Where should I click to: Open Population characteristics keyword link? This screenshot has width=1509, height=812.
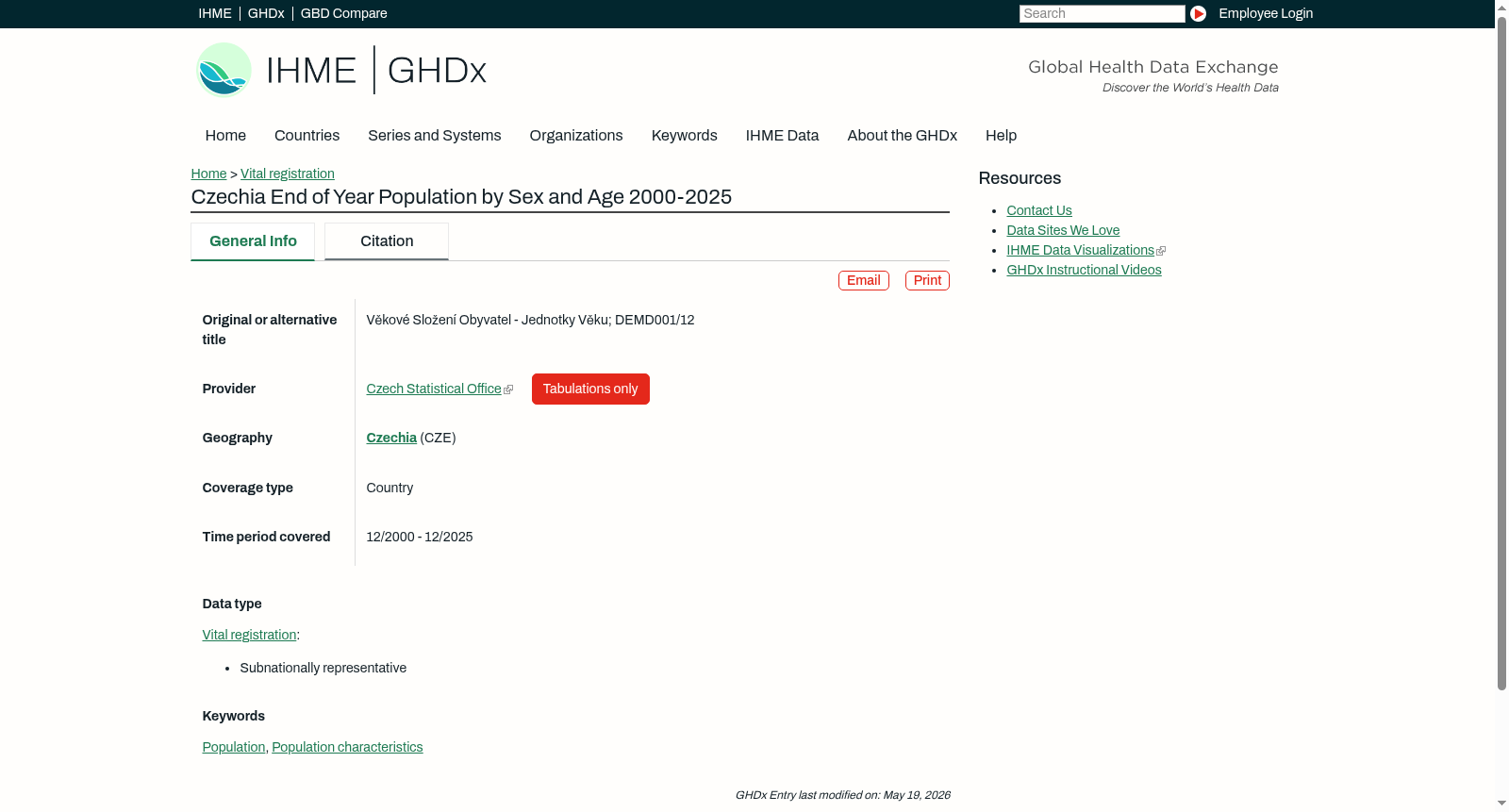click(x=347, y=747)
